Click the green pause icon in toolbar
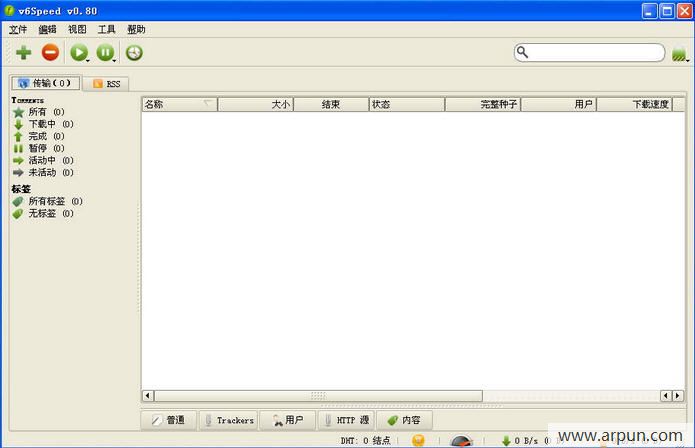This screenshot has width=695, height=448. (x=105, y=53)
